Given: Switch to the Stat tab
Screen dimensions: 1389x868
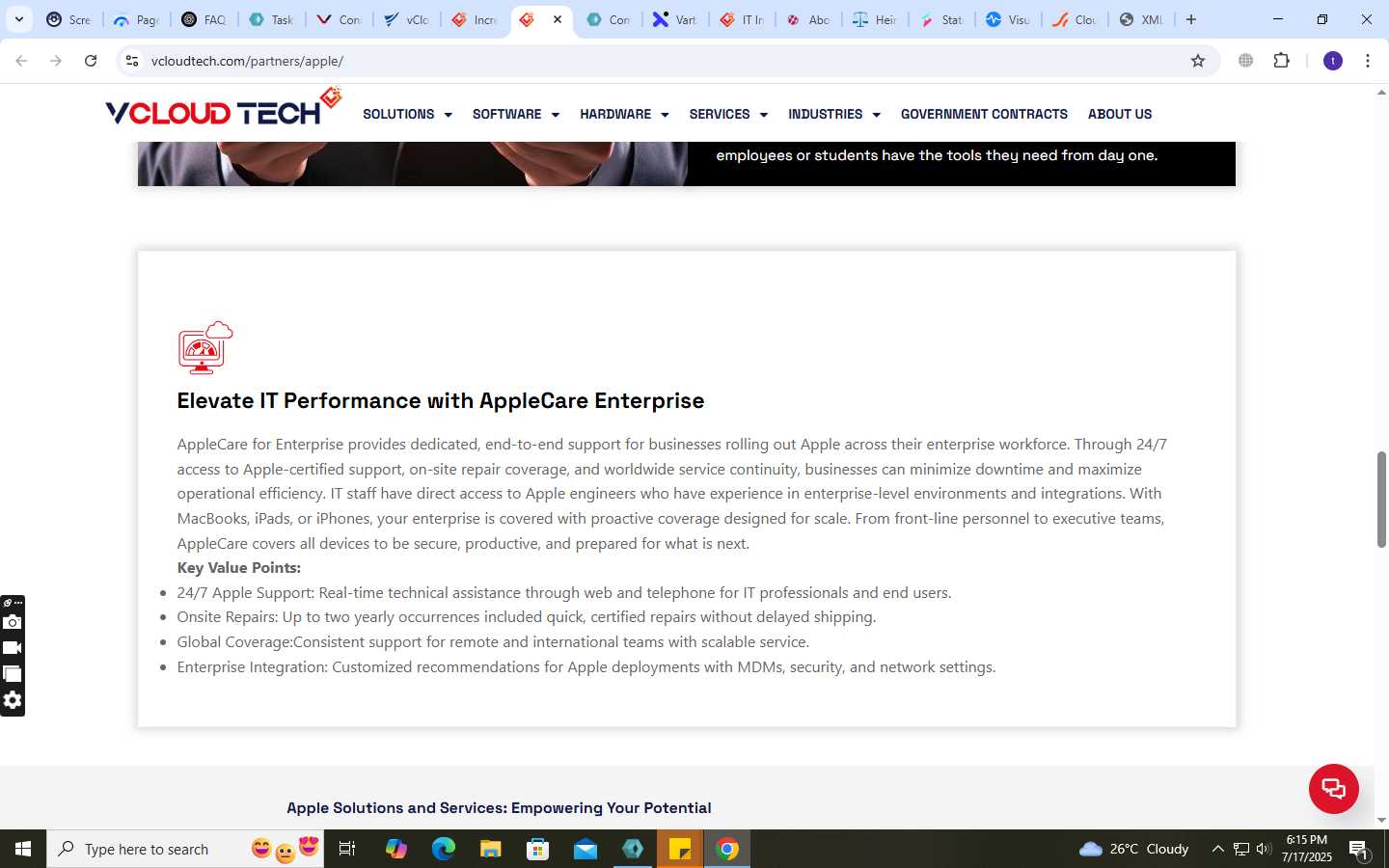Looking at the screenshot, I should pos(940,19).
